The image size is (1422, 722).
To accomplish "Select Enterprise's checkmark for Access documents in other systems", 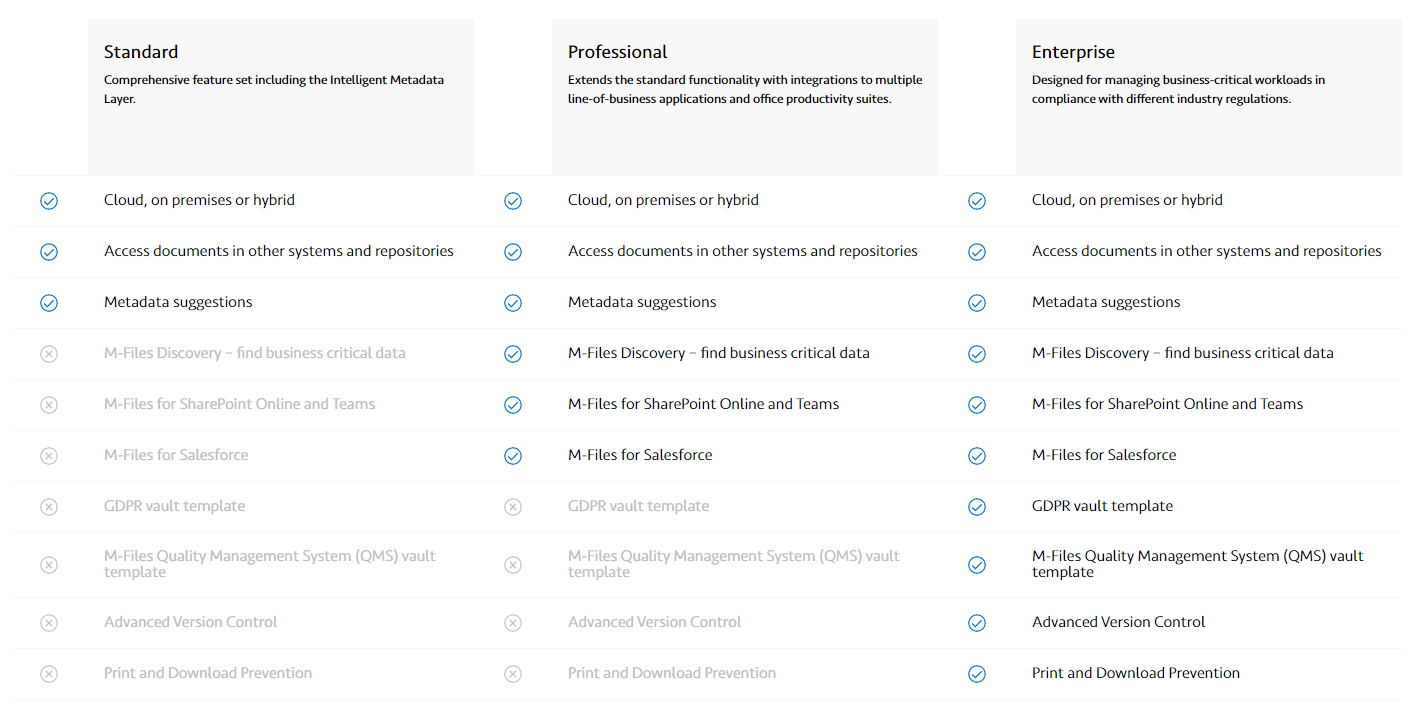I will pyautogui.click(x=977, y=252).
